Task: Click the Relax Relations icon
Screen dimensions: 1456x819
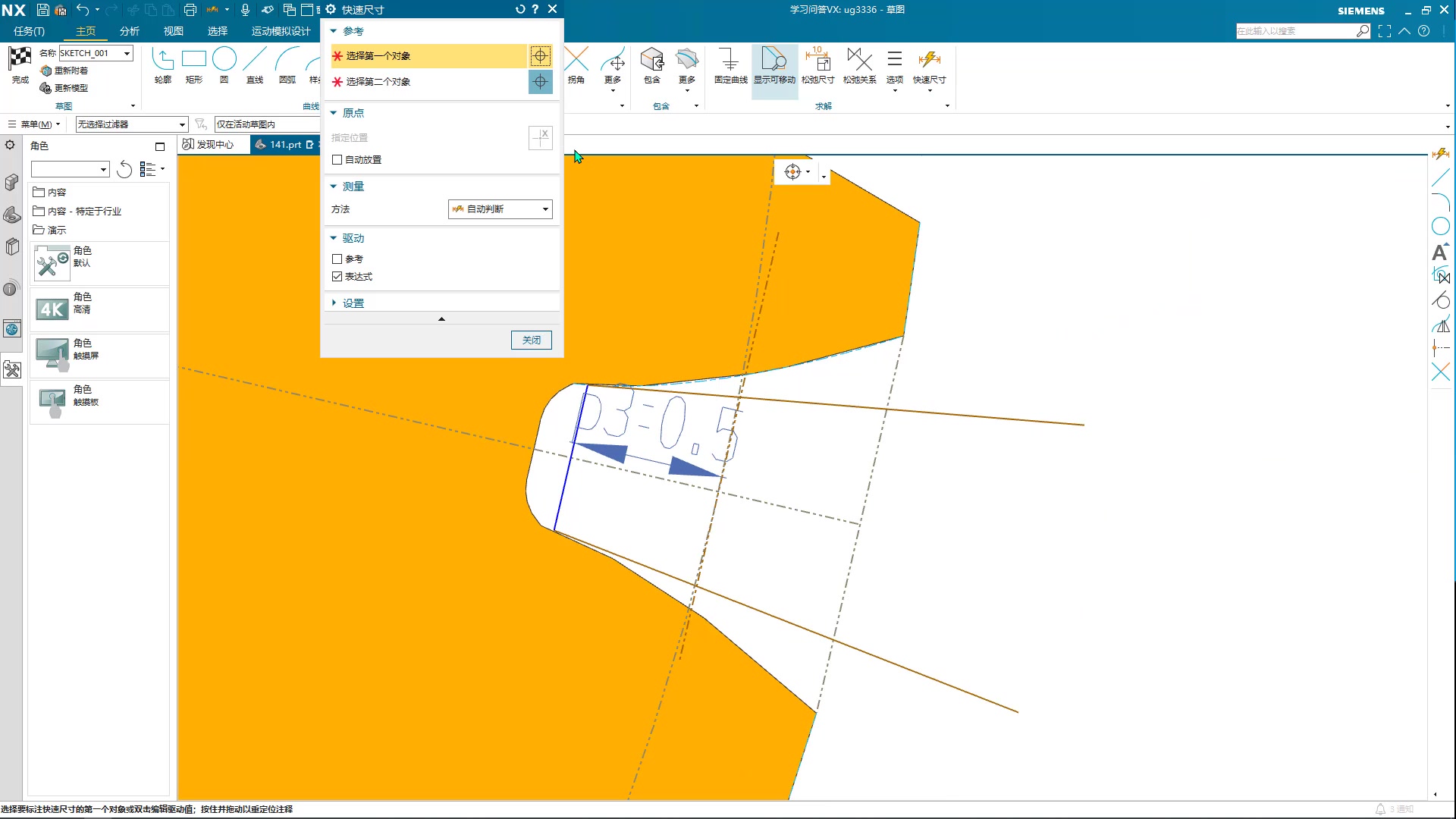Action: pos(859,61)
